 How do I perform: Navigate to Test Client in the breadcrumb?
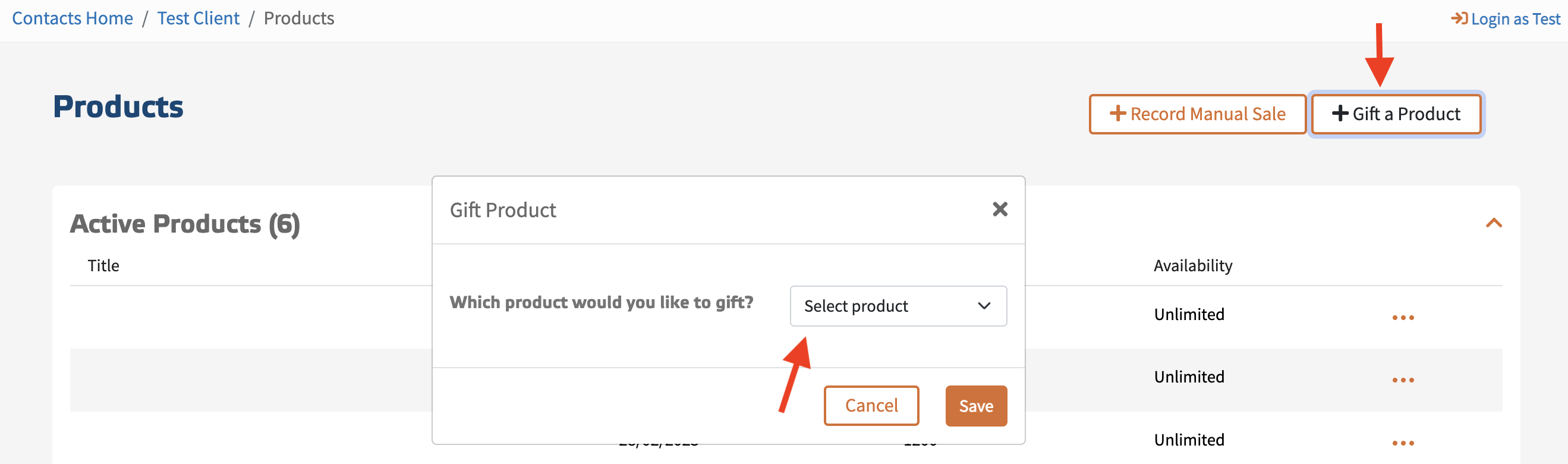pyautogui.click(x=198, y=18)
